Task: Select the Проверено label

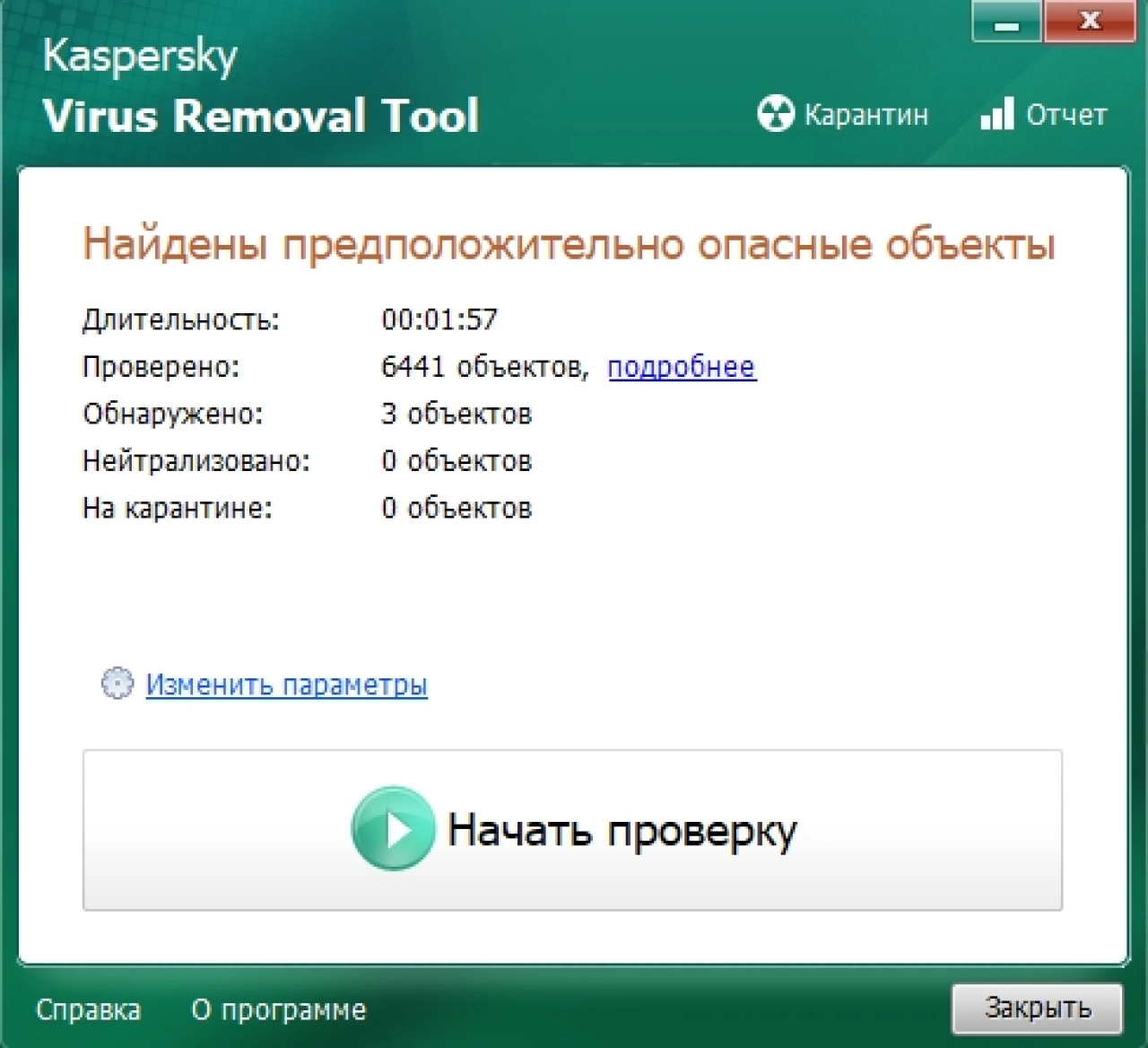Action: pyautogui.click(x=161, y=367)
